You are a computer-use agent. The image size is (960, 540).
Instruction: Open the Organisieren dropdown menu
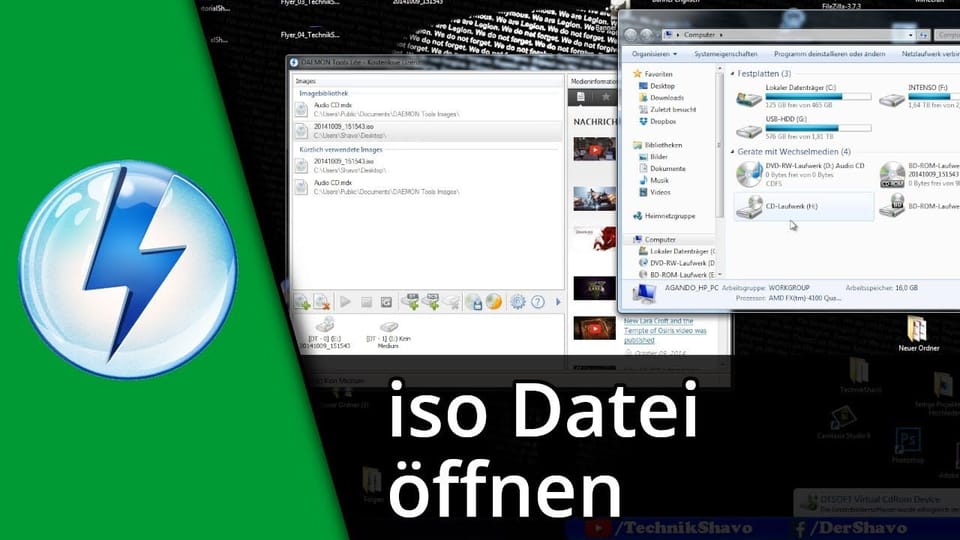[x=654, y=54]
